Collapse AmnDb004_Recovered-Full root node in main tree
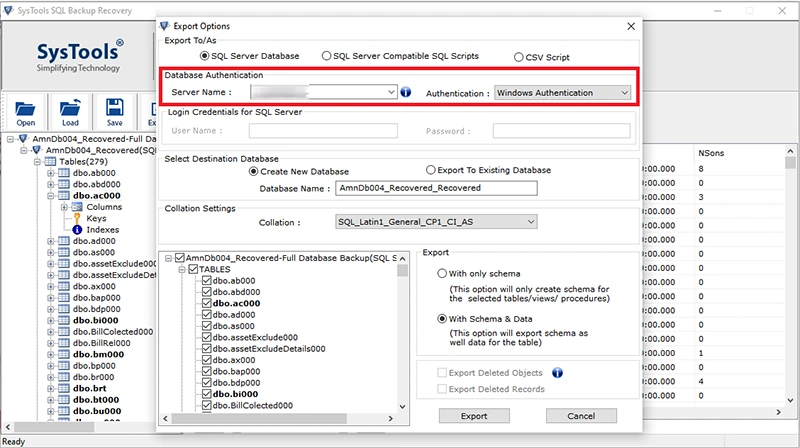The height and width of the screenshot is (448, 800). point(10,139)
